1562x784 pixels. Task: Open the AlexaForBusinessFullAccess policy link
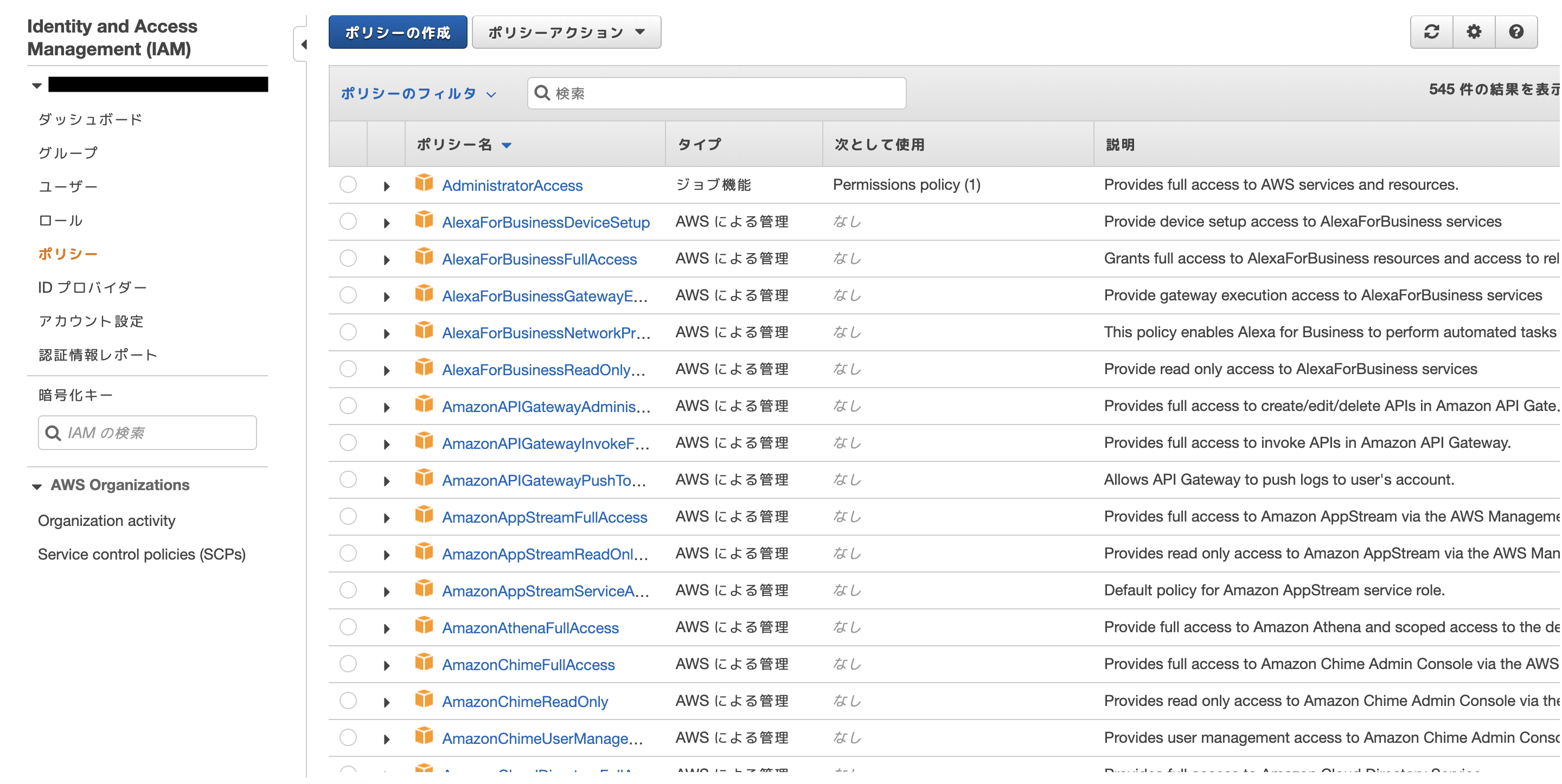[539, 259]
